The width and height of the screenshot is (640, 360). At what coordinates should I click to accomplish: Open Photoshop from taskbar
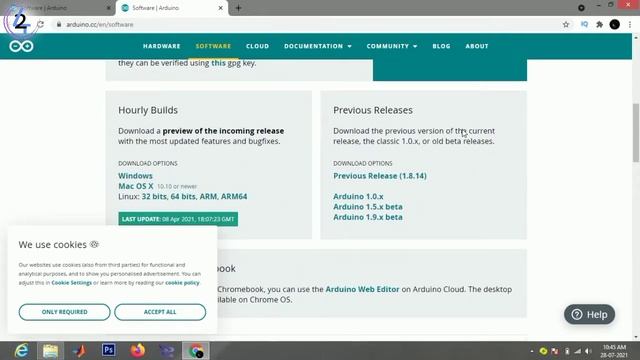click(x=109, y=350)
